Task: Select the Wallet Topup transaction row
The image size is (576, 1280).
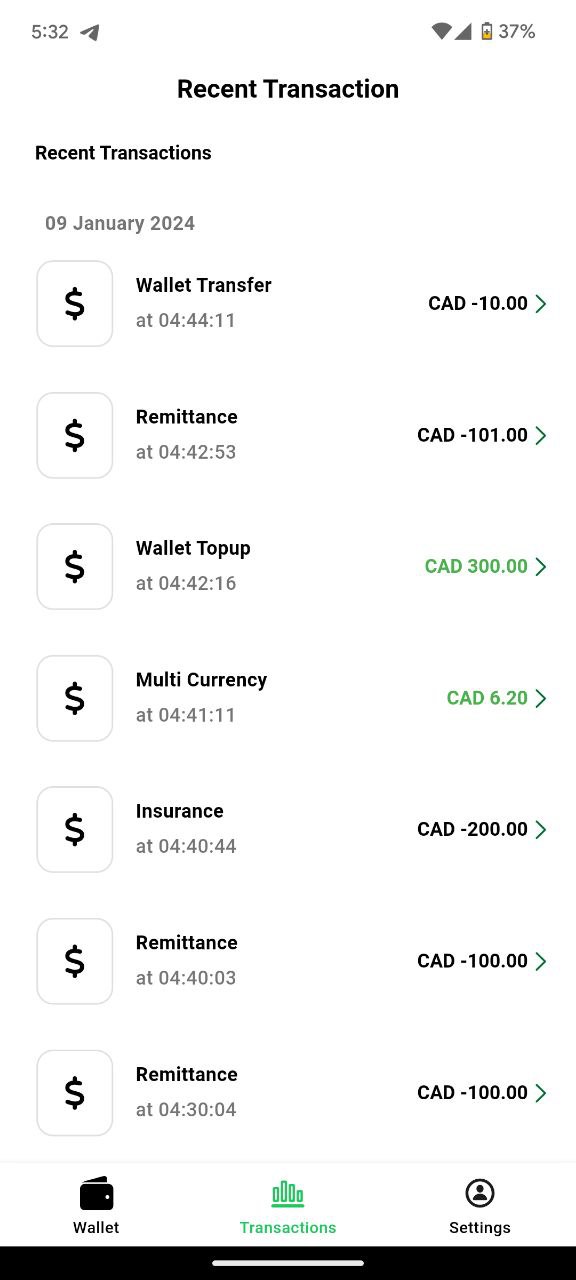Action: pos(288,566)
